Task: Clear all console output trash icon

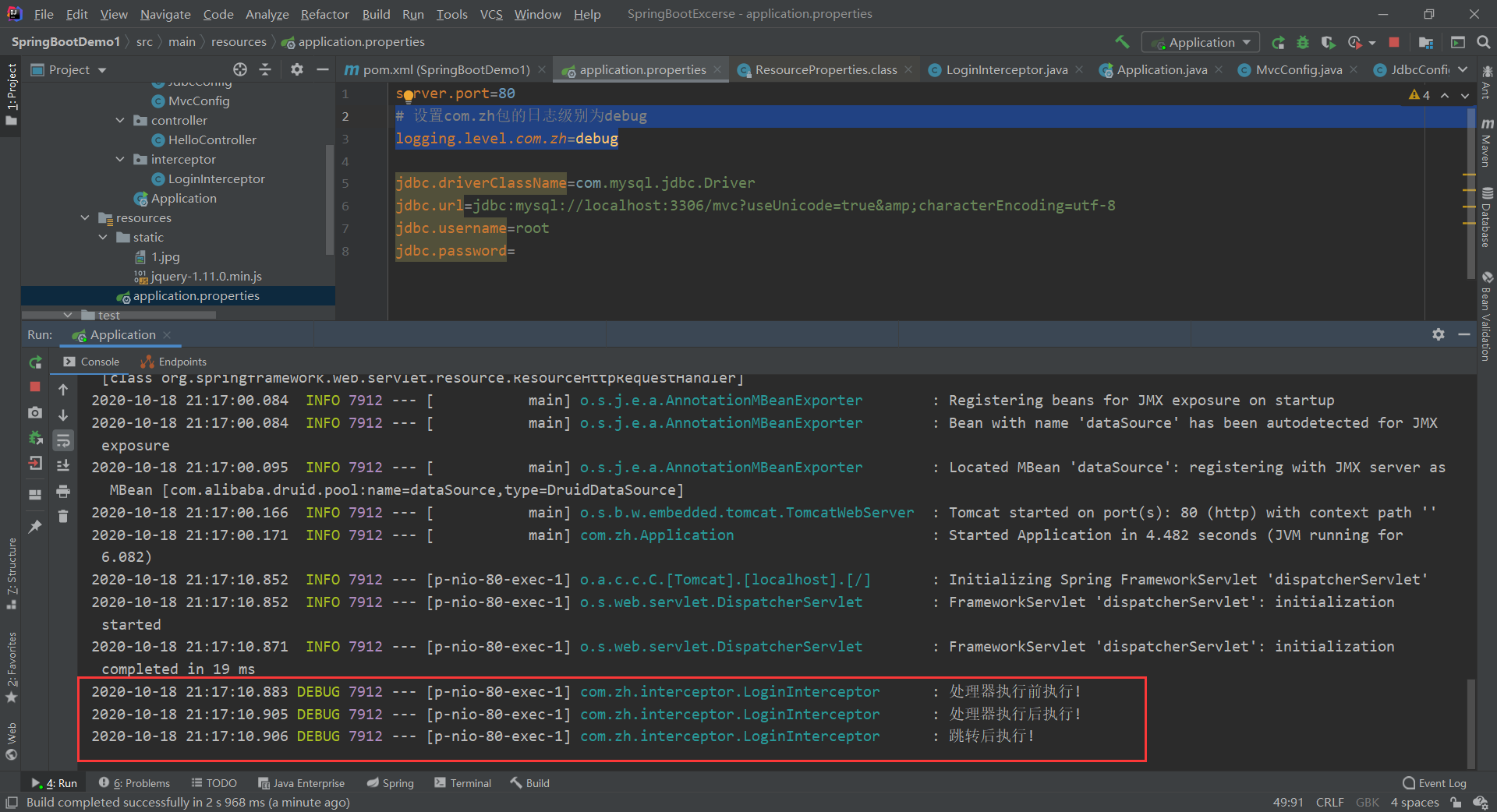Action: coord(63,516)
